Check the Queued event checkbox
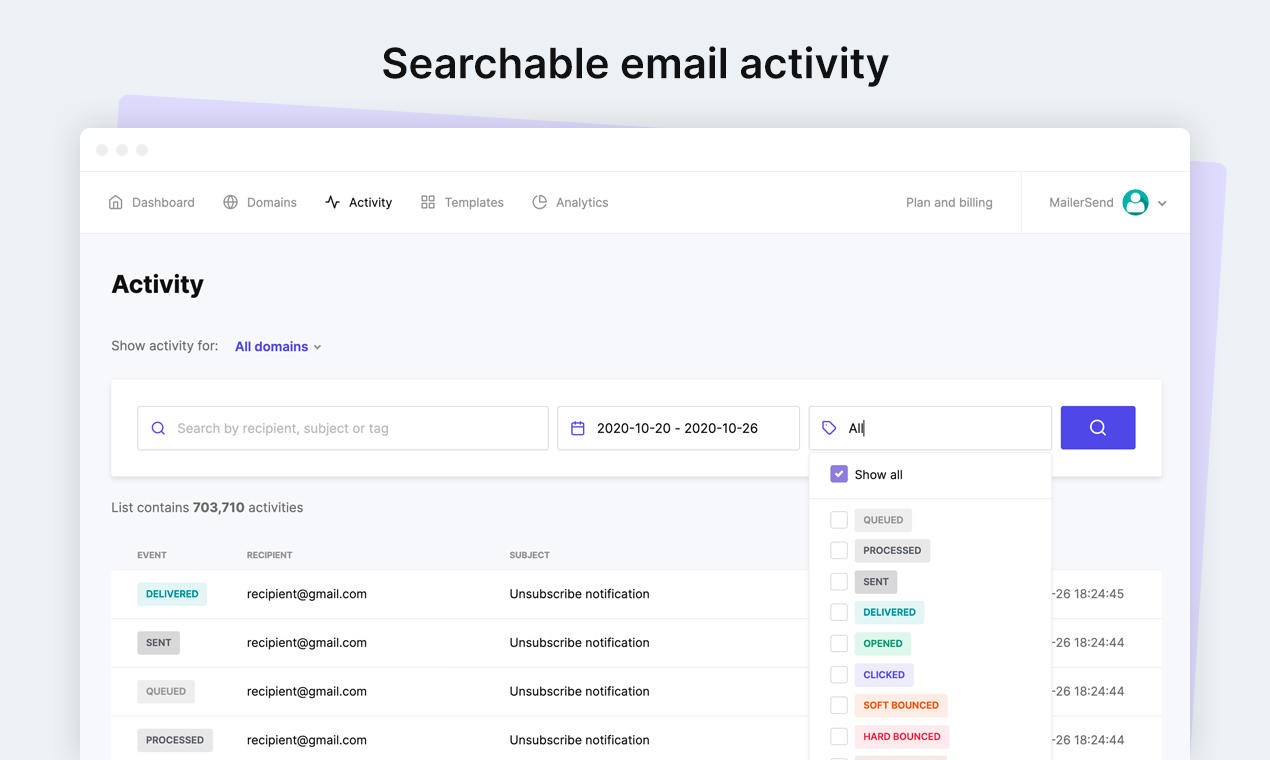1270x760 pixels. click(x=839, y=520)
